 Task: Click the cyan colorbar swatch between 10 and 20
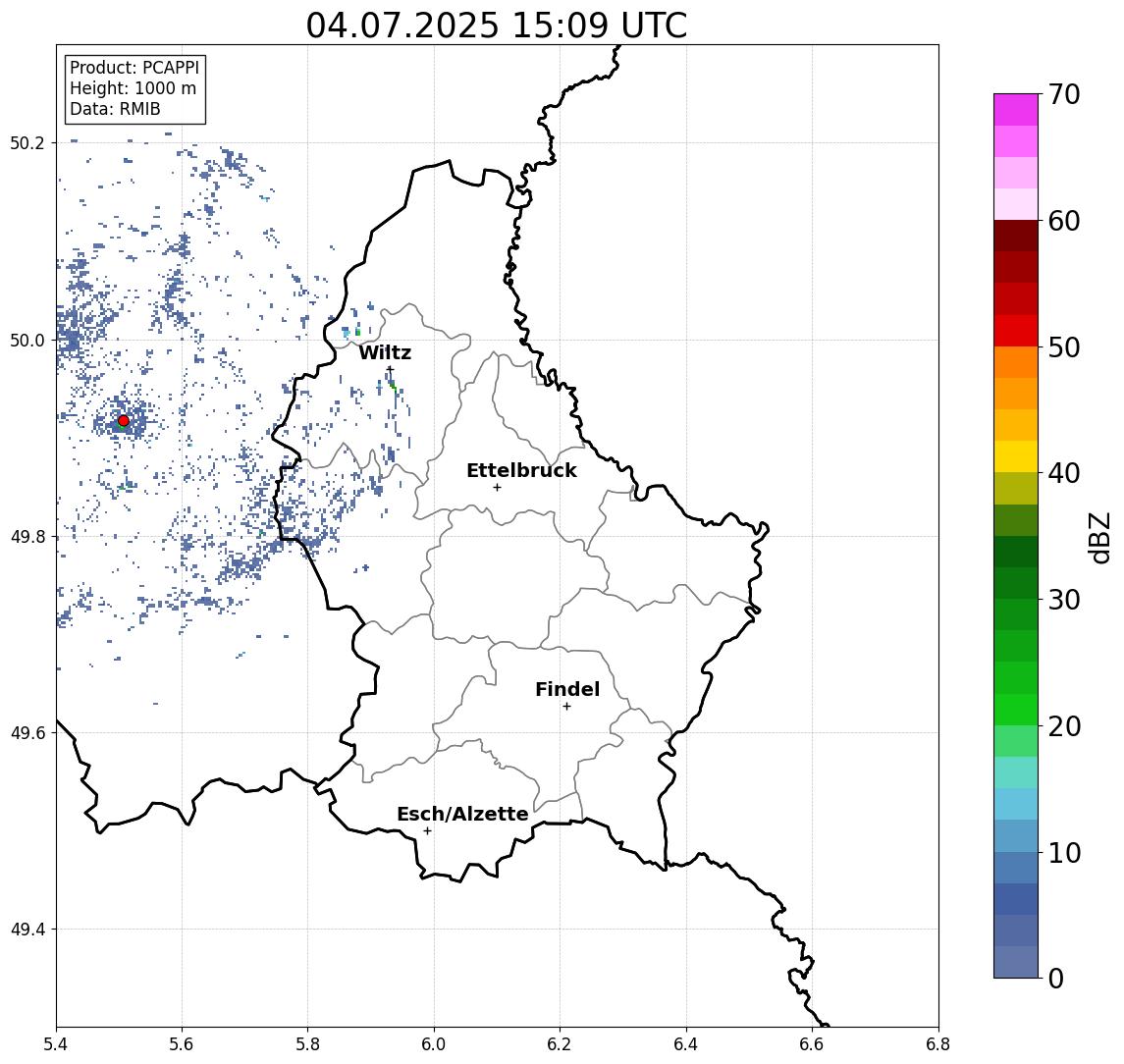[1016, 805]
